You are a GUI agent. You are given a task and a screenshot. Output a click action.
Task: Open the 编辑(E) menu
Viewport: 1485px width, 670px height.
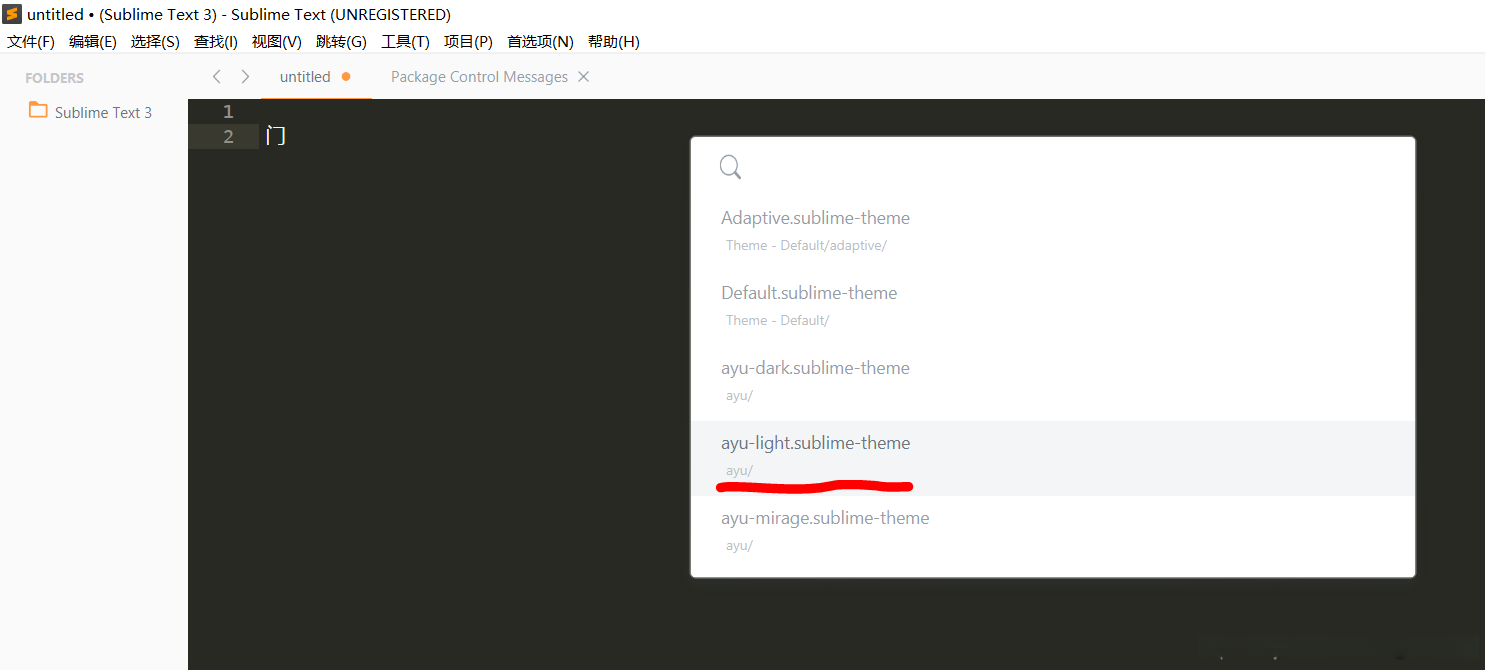pyautogui.click(x=93, y=41)
